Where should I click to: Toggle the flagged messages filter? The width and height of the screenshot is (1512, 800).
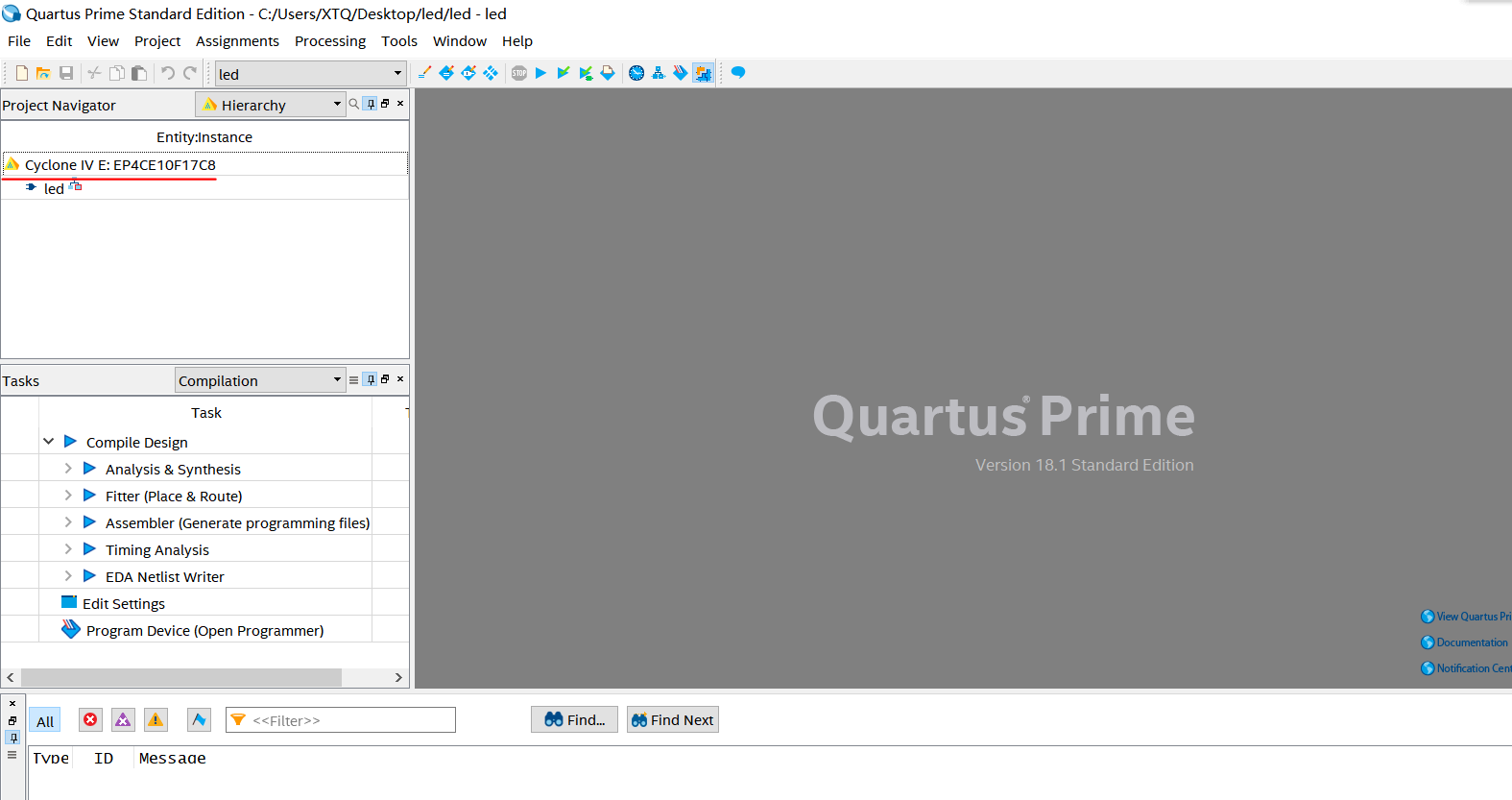coord(199,720)
